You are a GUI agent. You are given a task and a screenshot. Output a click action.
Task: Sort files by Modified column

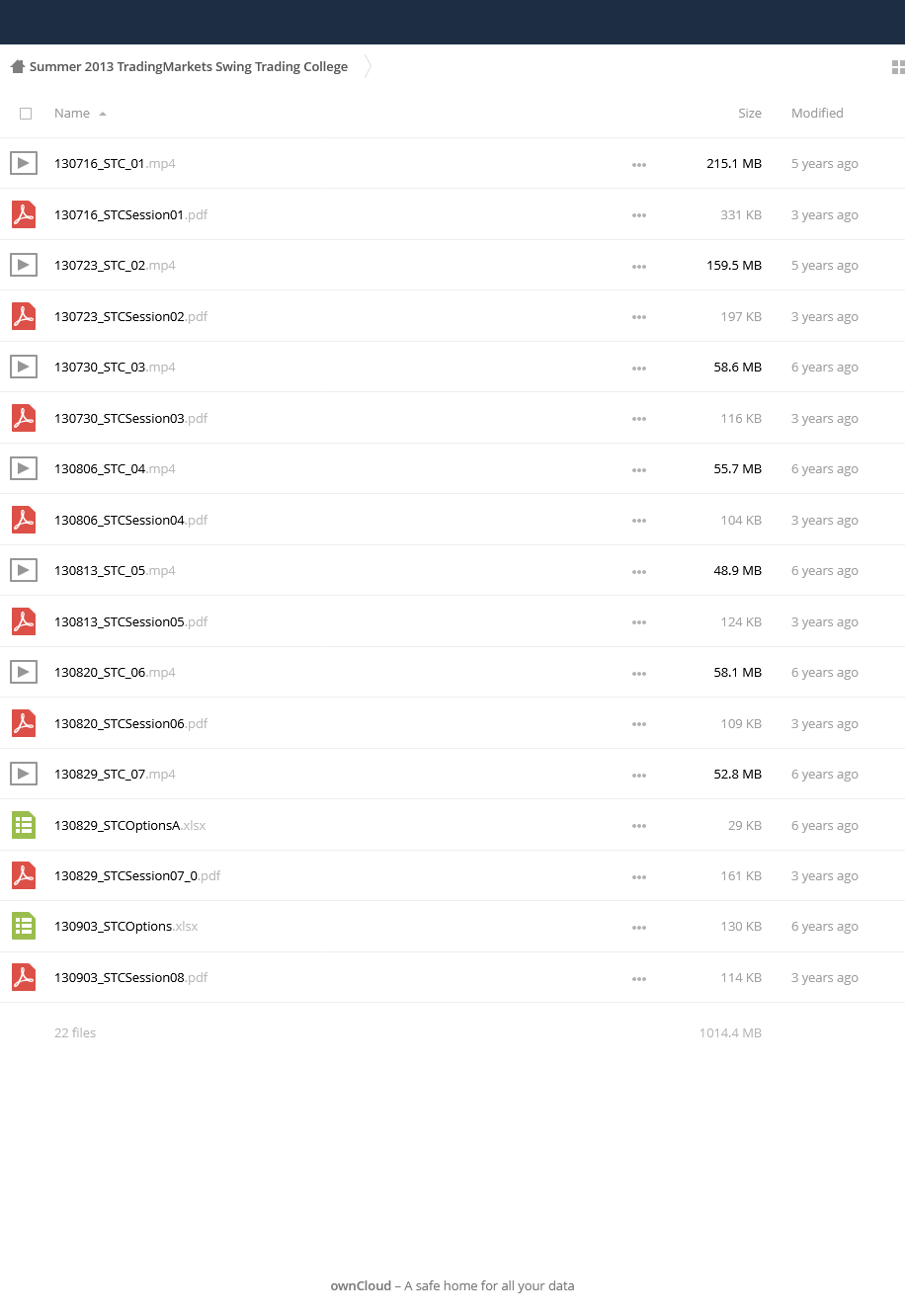tap(817, 113)
